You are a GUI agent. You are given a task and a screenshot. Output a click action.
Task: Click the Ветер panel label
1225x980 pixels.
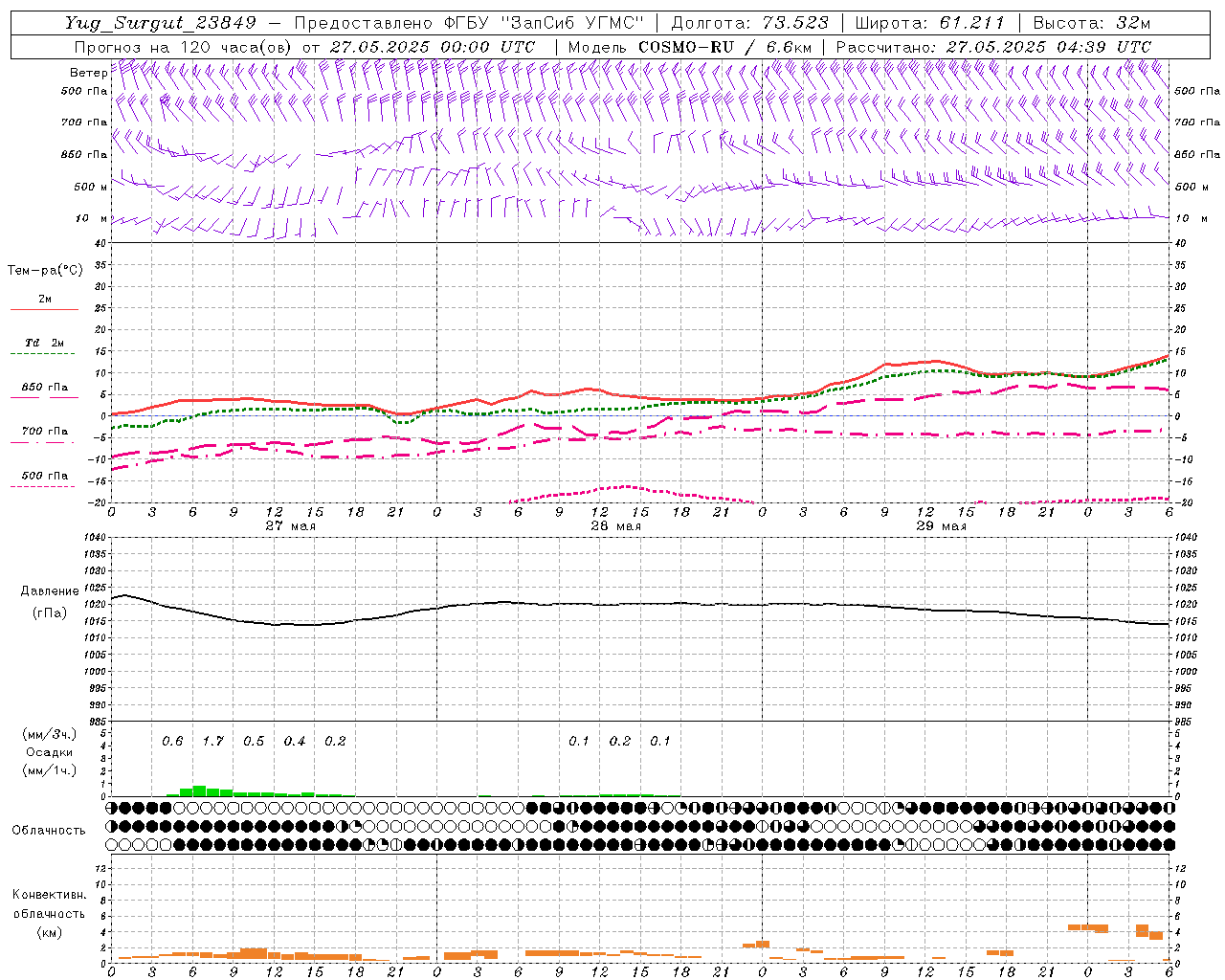(x=88, y=73)
